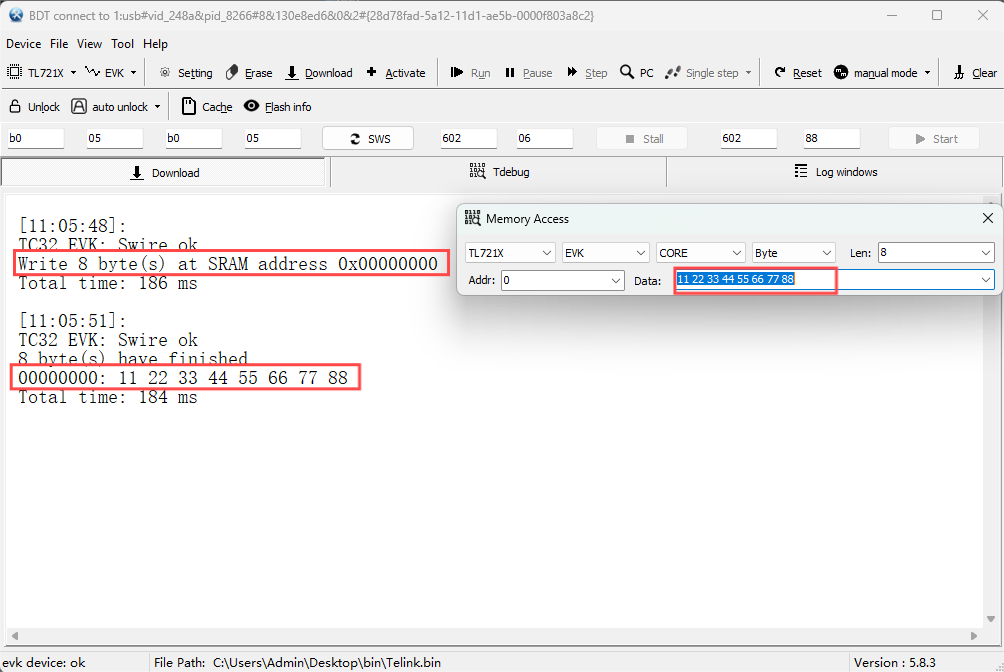Click the File Path status entry
Screen dimensions: 1004x672
pos(298,662)
